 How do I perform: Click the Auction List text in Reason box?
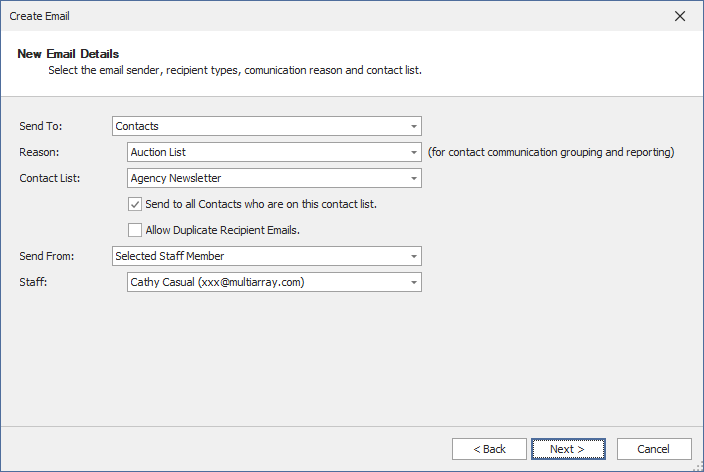coord(158,152)
